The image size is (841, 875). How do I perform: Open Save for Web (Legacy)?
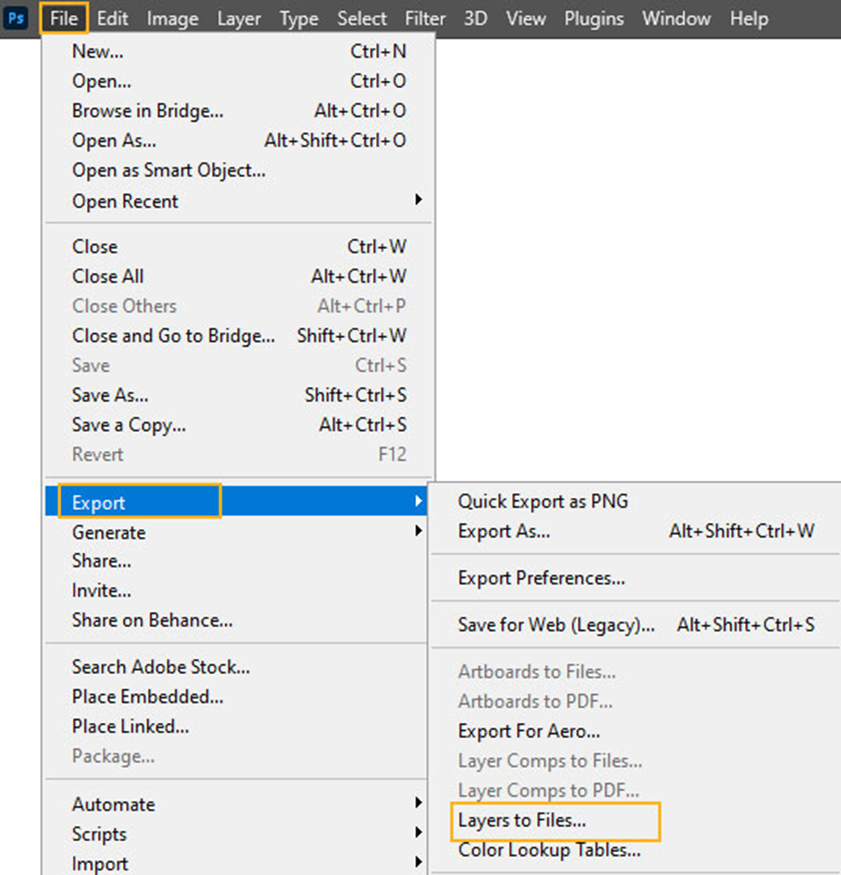[x=556, y=625]
